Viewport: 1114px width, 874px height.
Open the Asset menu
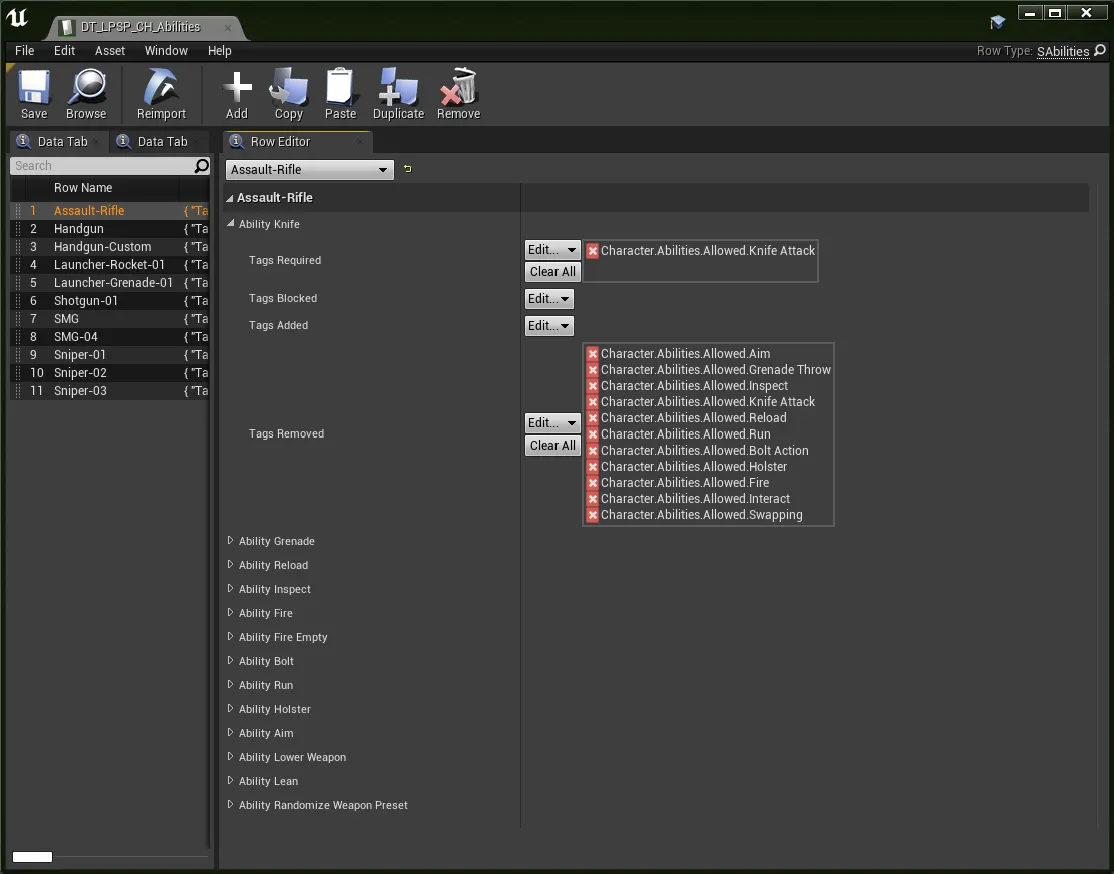click(110, 51)
